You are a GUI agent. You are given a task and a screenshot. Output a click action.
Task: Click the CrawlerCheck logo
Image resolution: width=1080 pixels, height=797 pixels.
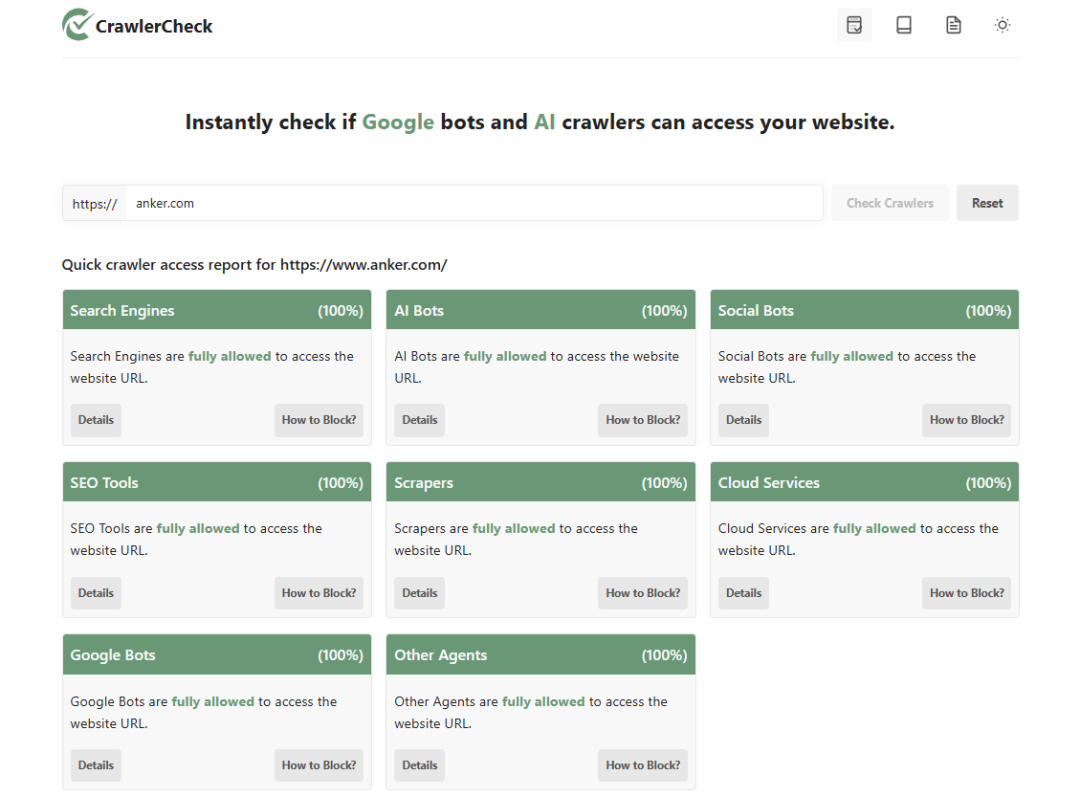(x=137, y=25)
